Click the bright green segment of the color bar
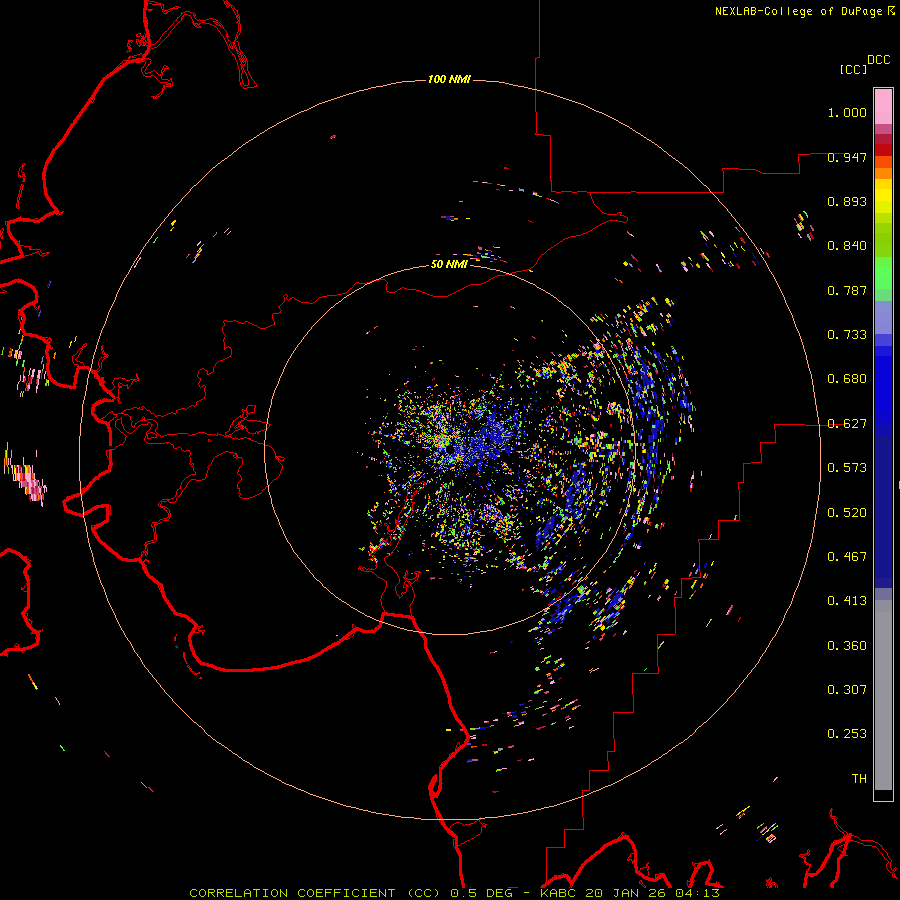 883,273
